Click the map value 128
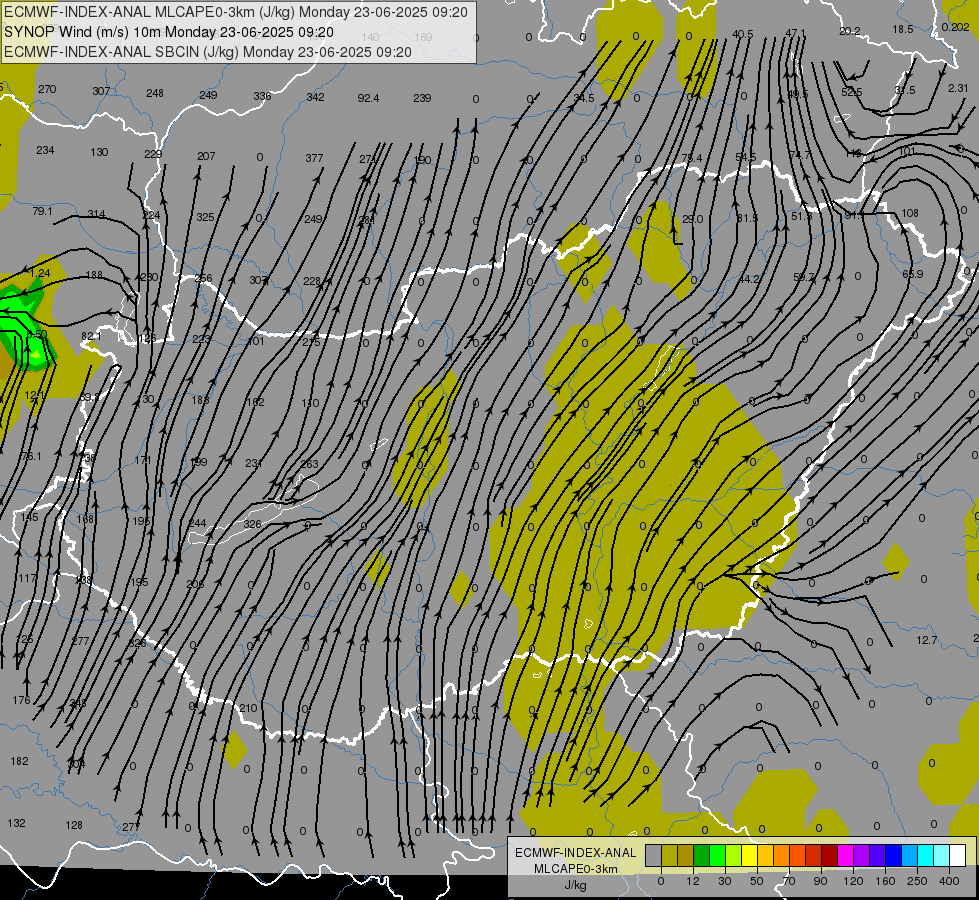979x900 pixels. pos(74,825)
